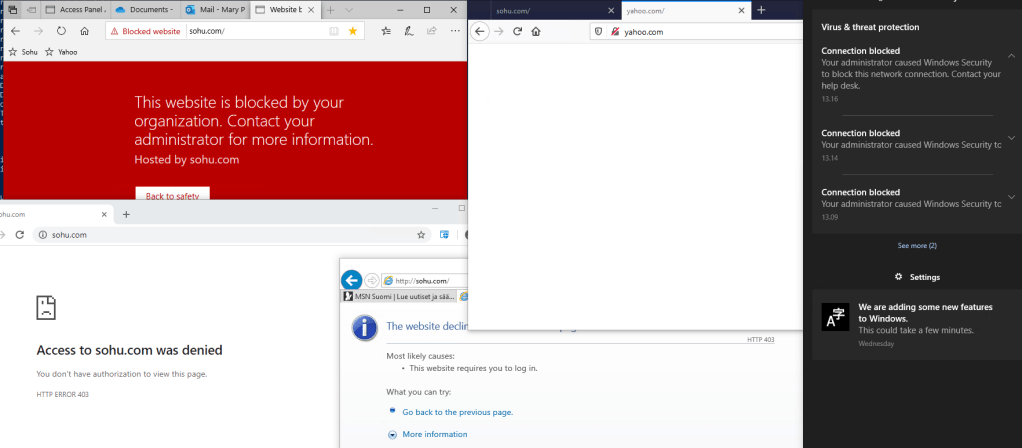Reload the page in Firefox
The width and height of the screenshot is (1022, 448).
click(x=517, y=32)
